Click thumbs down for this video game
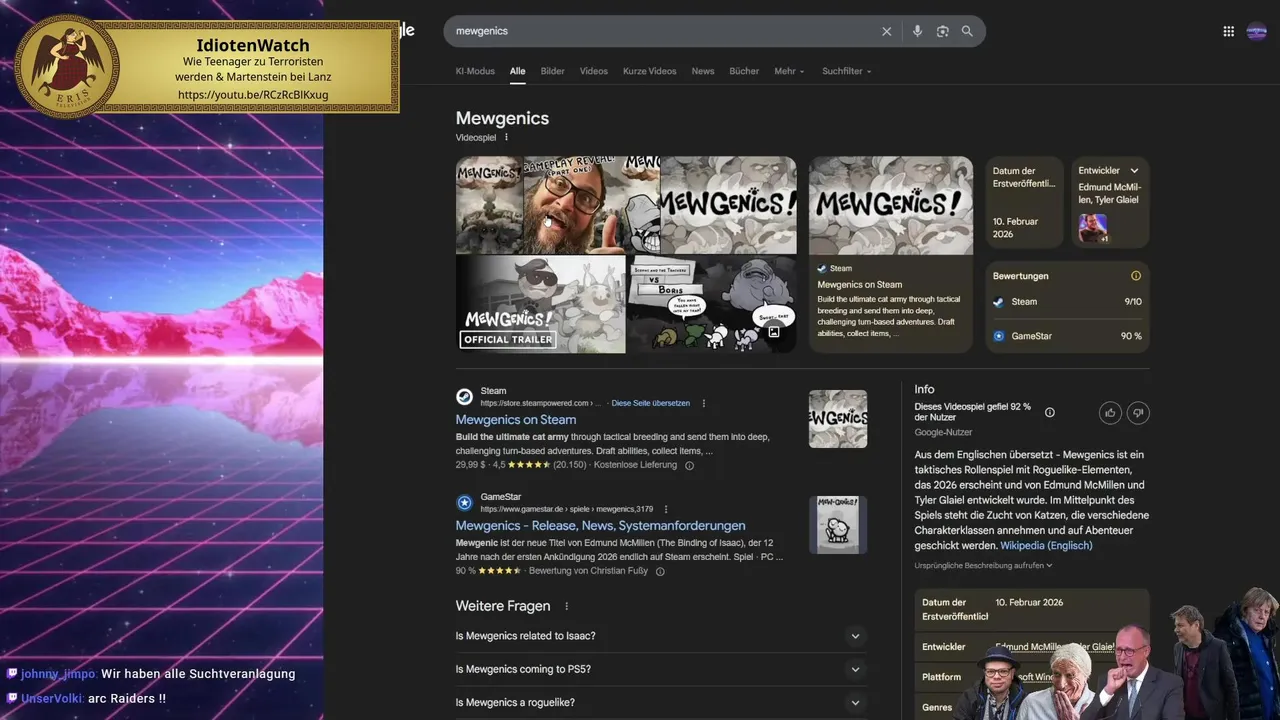1280x720 pixels. [x=1138, y=412]
